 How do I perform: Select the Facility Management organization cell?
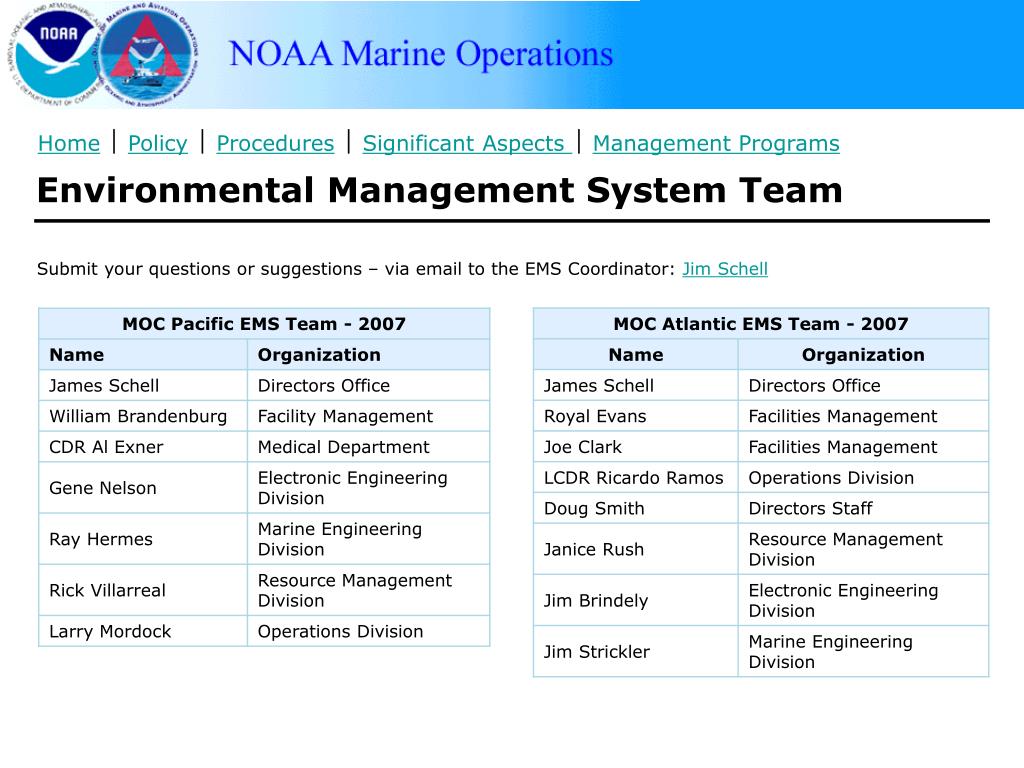(x=368, y=416)
